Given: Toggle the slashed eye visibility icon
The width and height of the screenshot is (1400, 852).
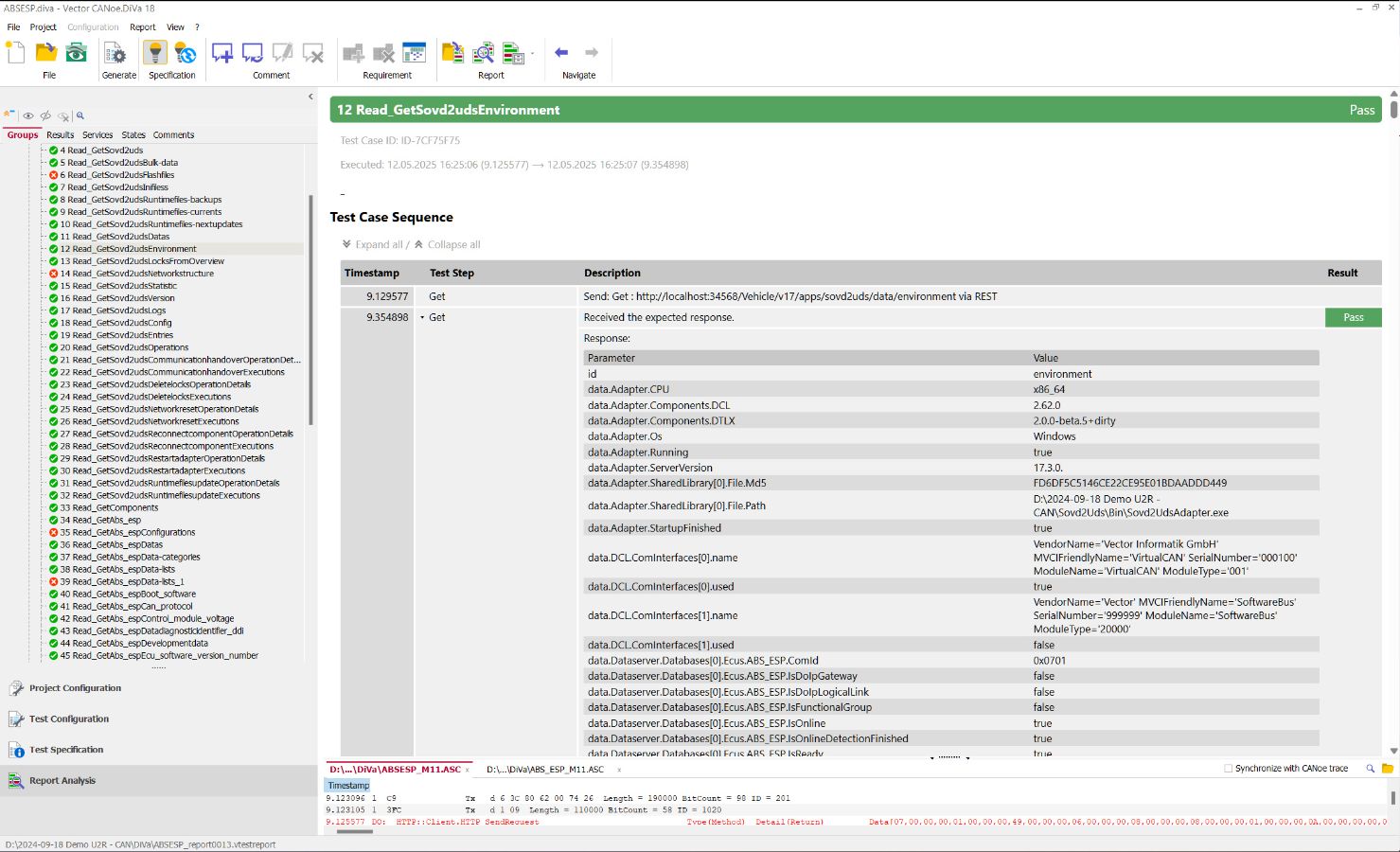Looking at the screenshot, I should point(45,115).
